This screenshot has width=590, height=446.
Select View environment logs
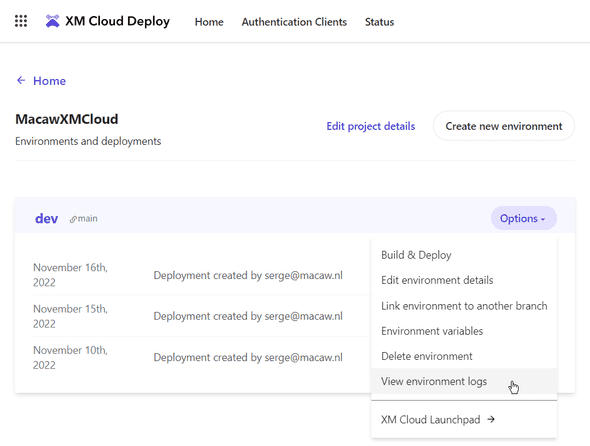(x=464, y=381)
